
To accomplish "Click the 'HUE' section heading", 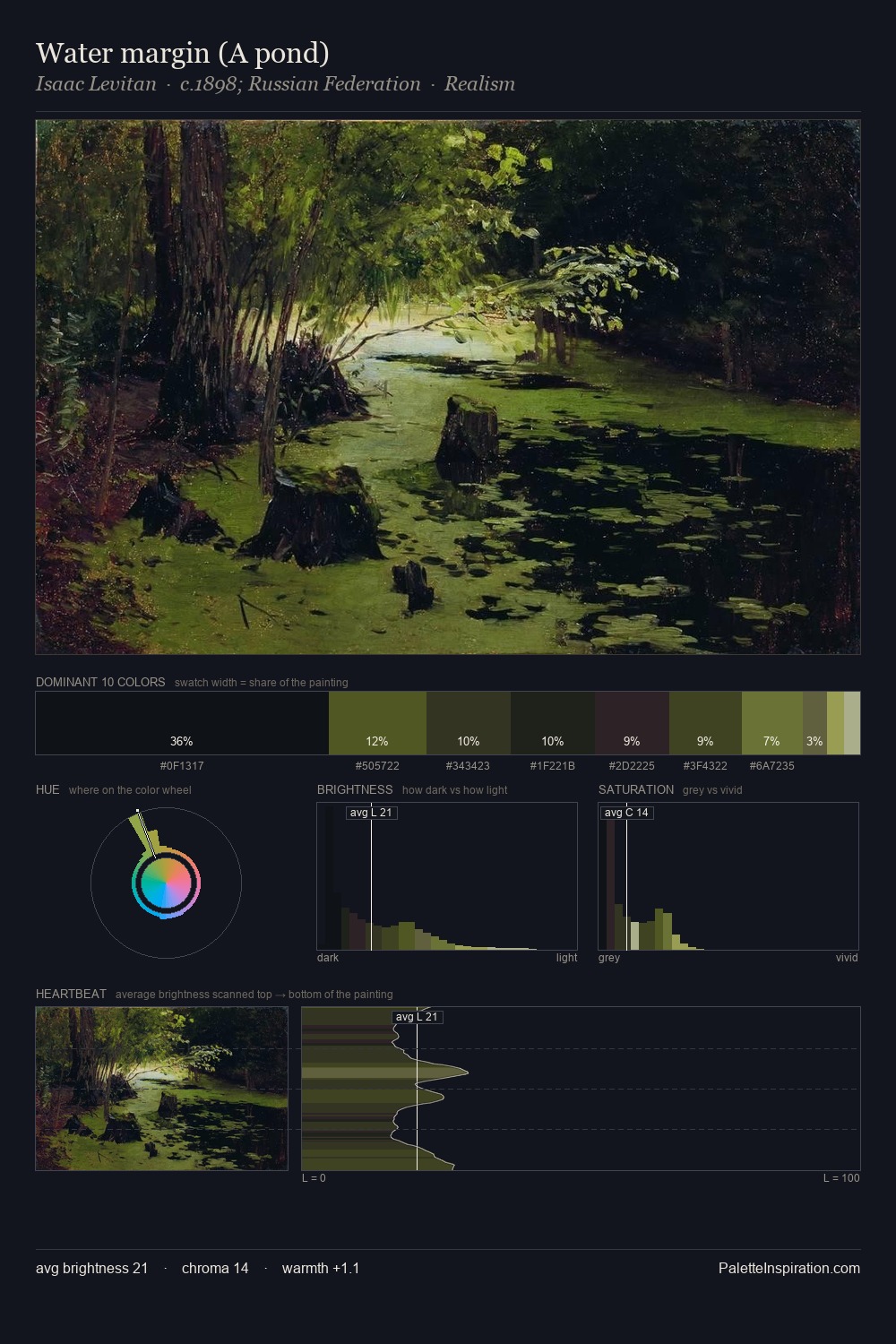I will (47, 789).
